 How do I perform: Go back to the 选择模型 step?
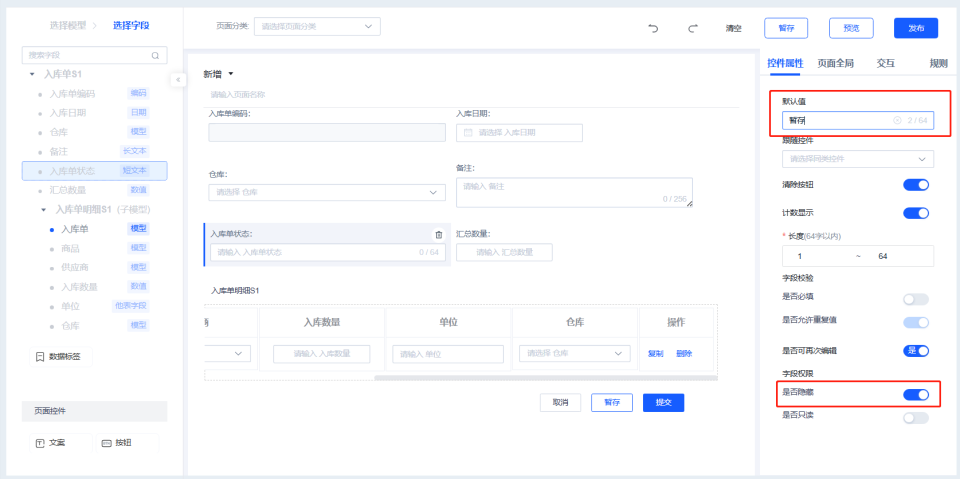pyautogui.click(x=69, y=26)
